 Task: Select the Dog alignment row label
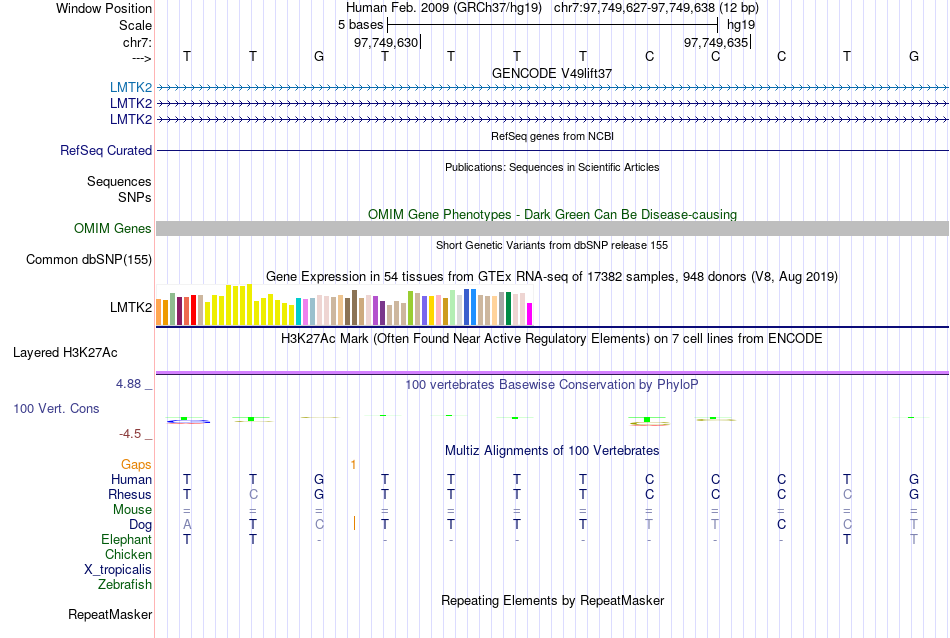pyautogui.click(x=141, y=525)
